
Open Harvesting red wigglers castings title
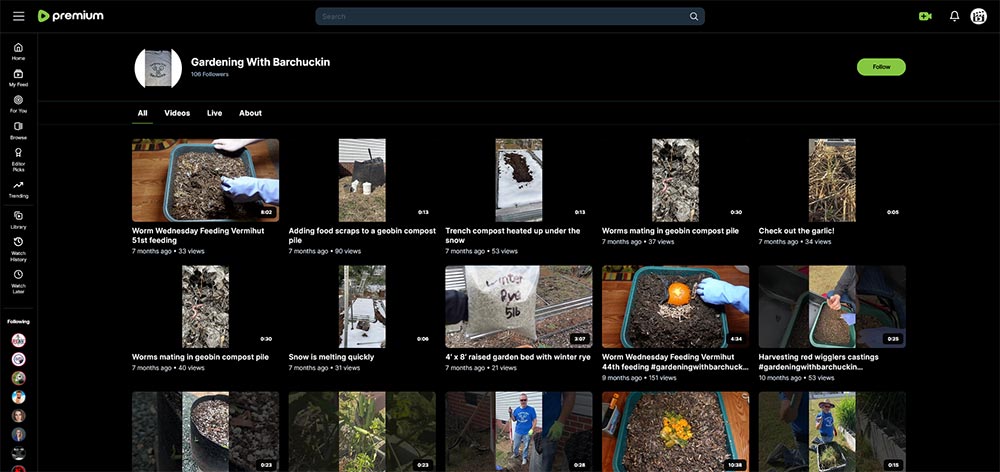pos(819,362)
